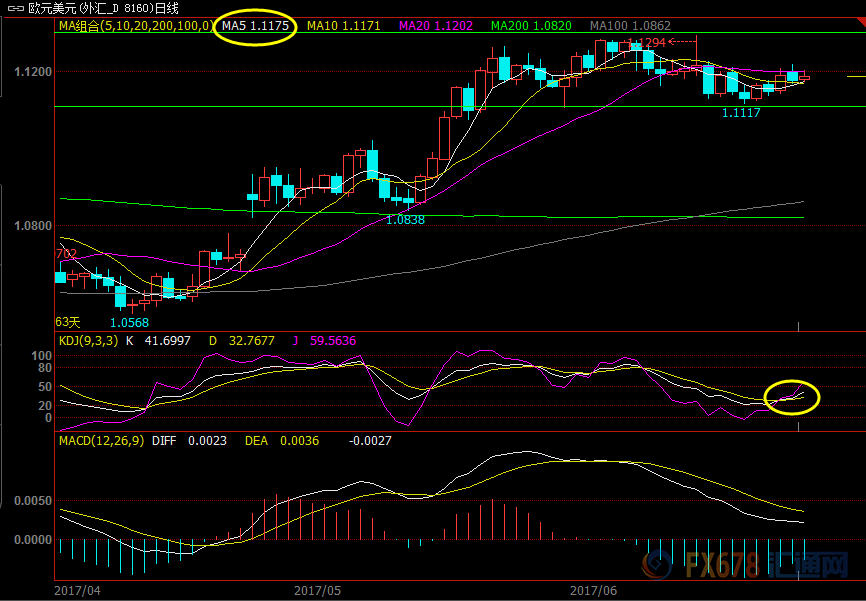Click the link icon beside the chart title
Screen dimensions: 866x601
[13, 8]
